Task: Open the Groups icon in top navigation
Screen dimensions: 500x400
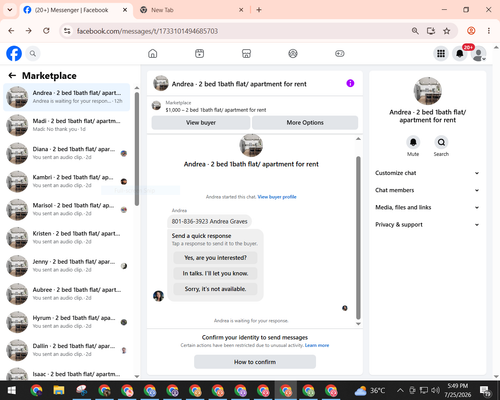Action: pos(293,53)
